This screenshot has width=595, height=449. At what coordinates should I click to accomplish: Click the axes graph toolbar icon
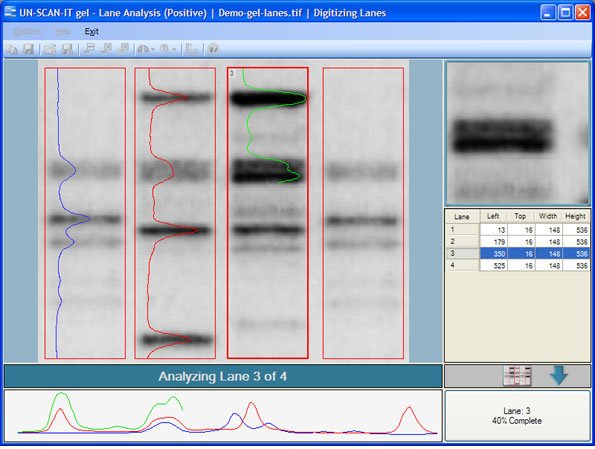pyautogui.click(x=191, y=49)
